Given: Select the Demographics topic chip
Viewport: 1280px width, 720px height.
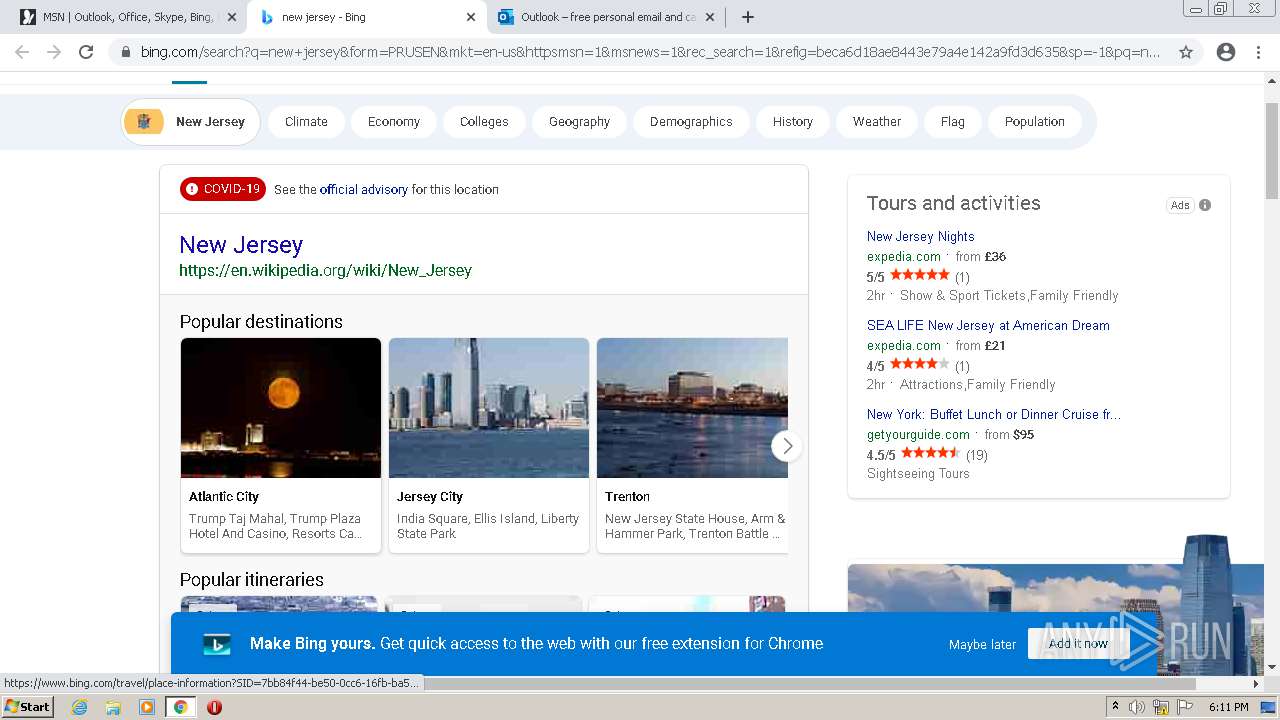Looking at the screenshot, I should [x=691, y=122].
